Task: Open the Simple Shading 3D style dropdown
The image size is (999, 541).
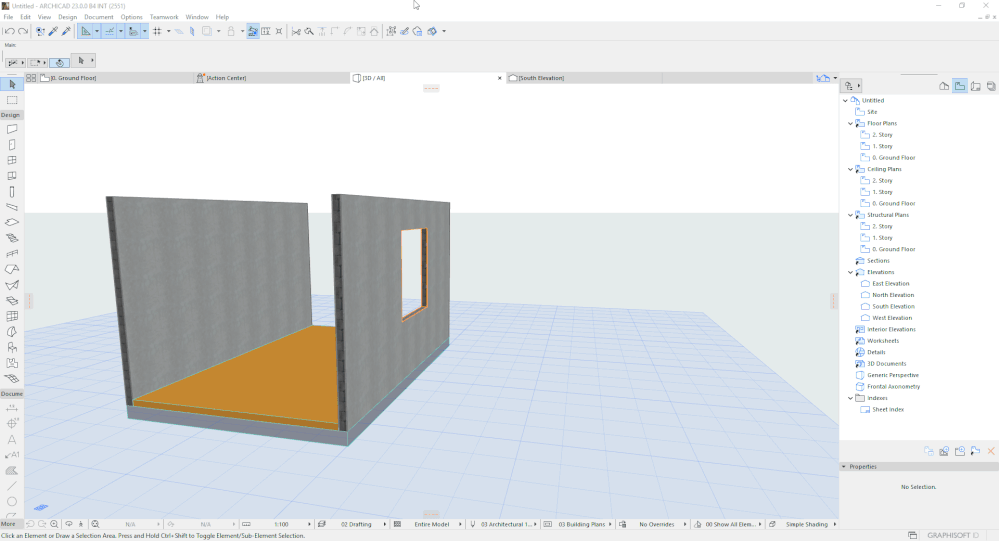Action: (x=806, y=524)
